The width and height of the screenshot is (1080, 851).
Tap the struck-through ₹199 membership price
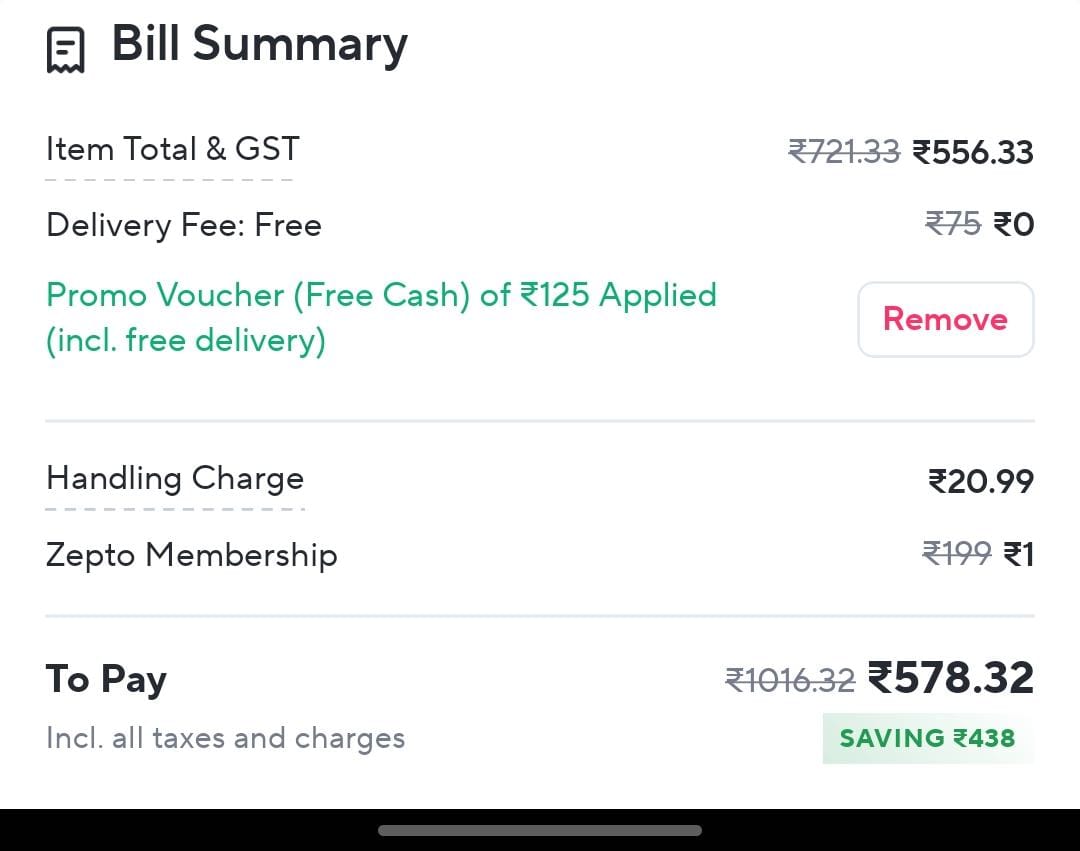click(x=956, y=553)
